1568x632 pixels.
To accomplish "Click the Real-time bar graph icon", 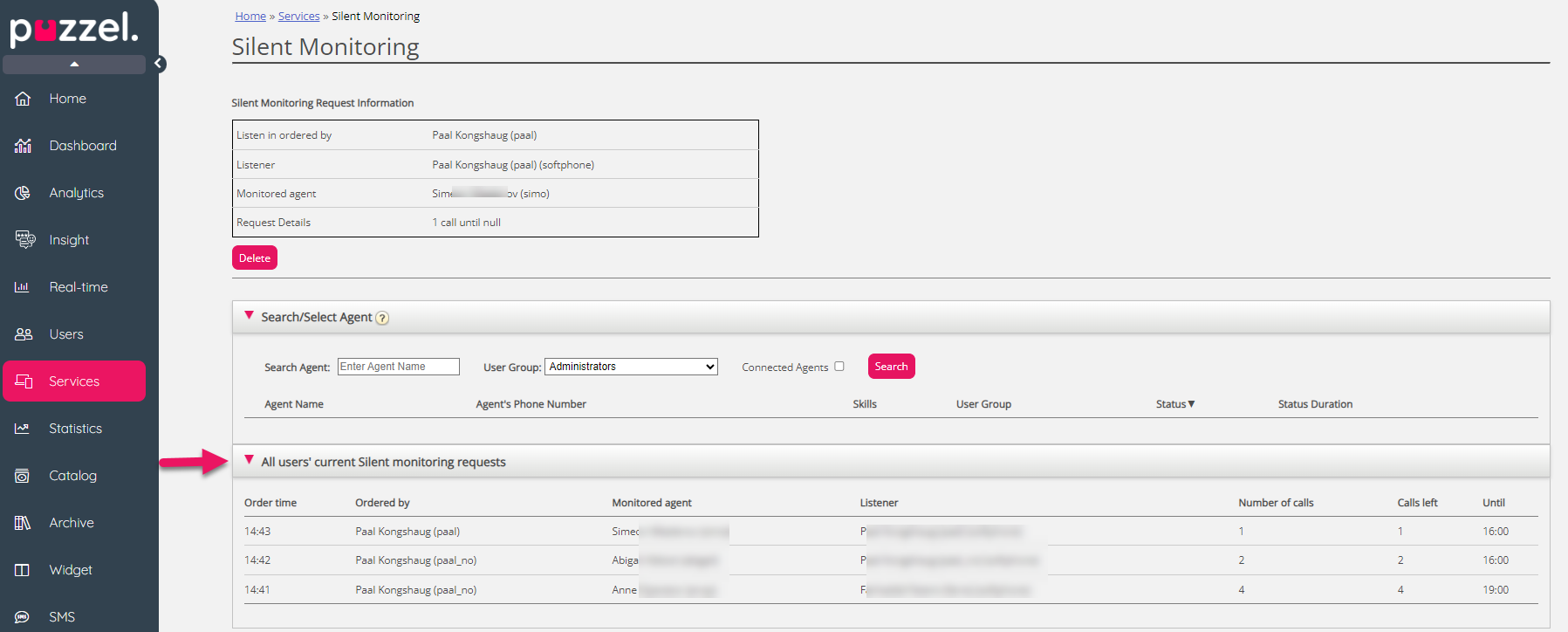I will click(x=23, y=287).
